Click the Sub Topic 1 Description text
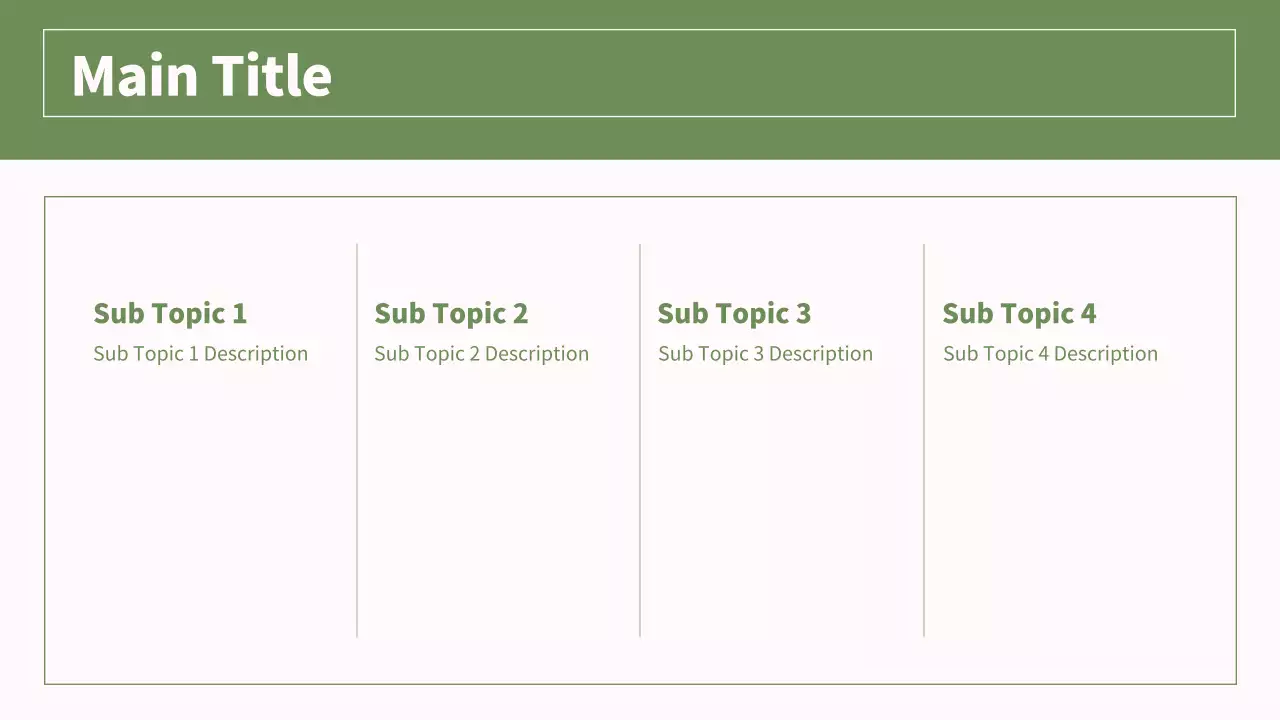 point(200,354)
